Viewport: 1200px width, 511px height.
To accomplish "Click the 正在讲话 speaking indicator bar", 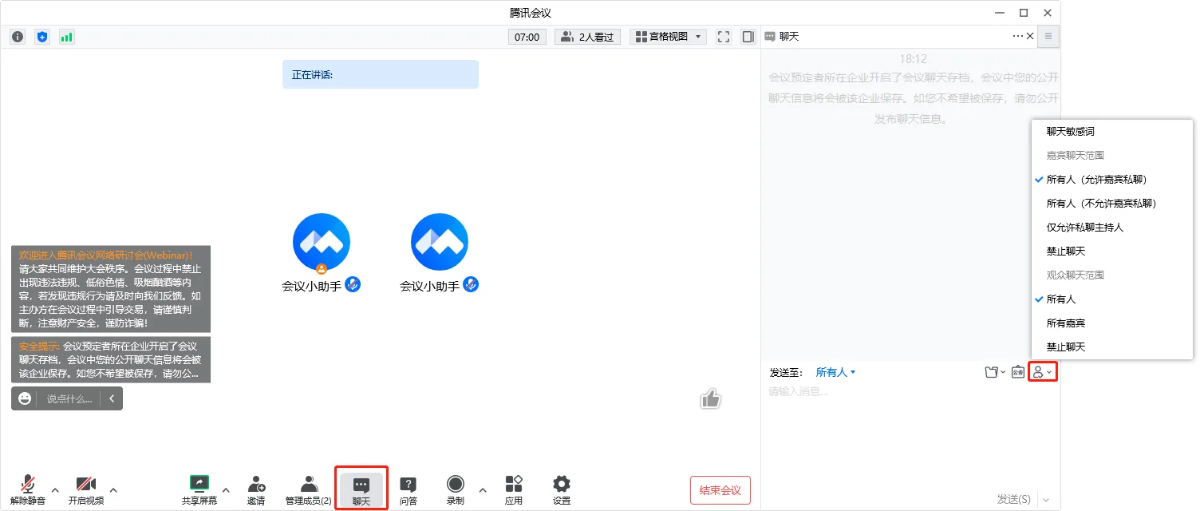I will click(x=380, y=74).
